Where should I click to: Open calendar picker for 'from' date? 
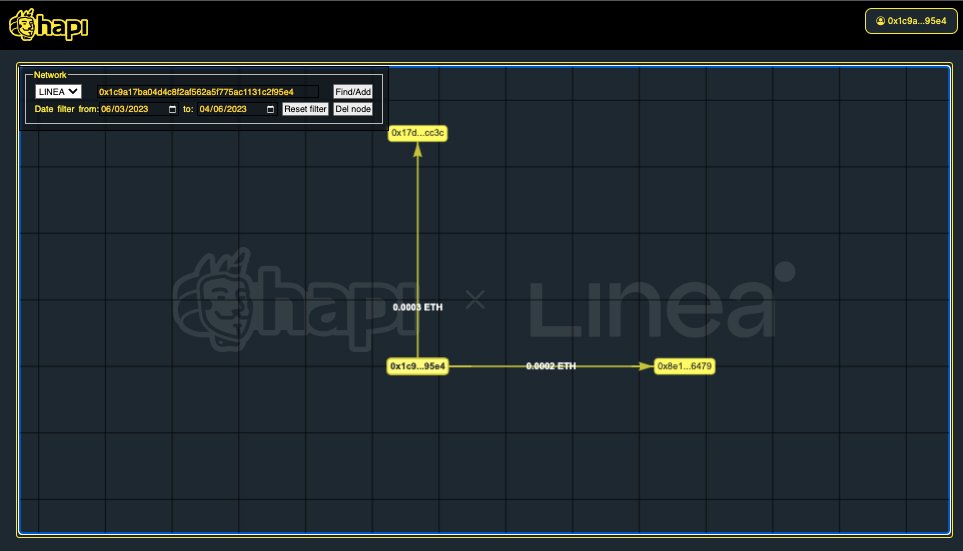(173, 109)
